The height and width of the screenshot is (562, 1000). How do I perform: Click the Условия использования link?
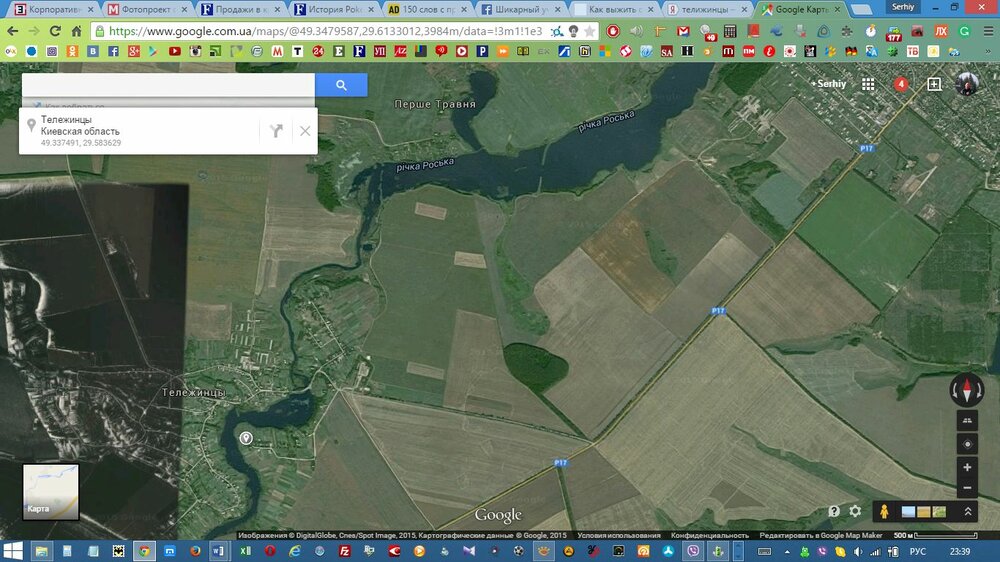pyautogui.click(x=618, y=535)
